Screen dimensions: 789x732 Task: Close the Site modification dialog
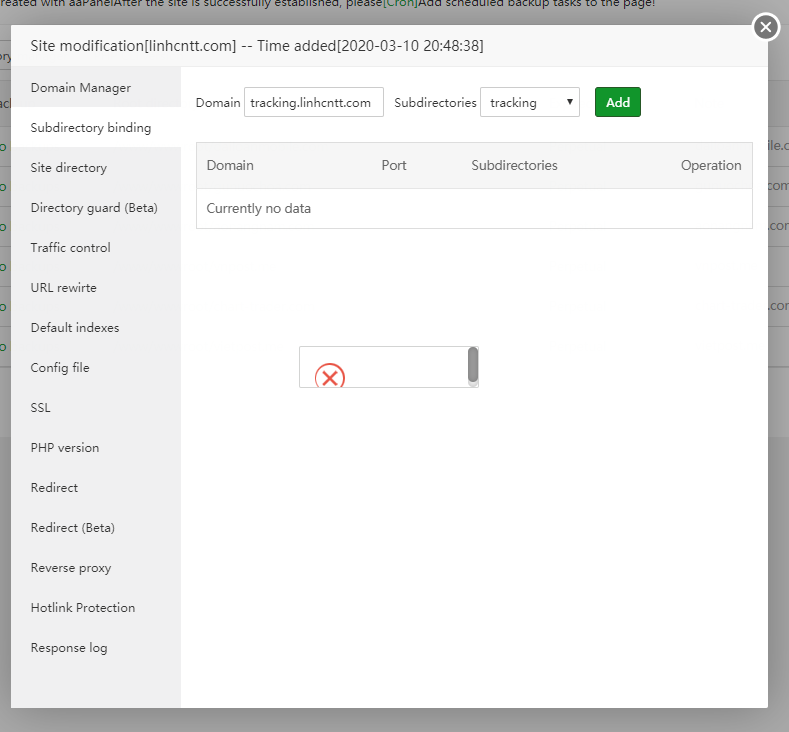[x=766, y=27]
